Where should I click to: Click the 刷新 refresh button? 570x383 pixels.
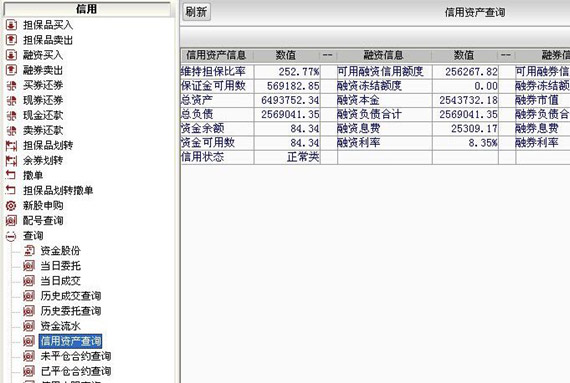[196, 12]
